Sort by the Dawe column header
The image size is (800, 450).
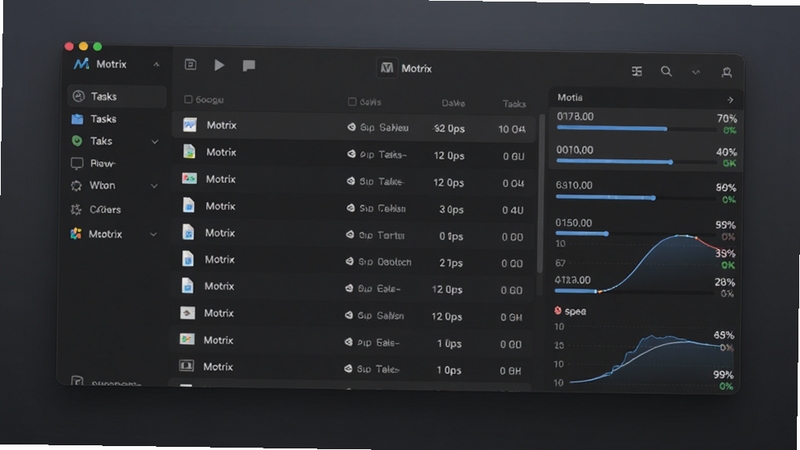(x=453, y=103)
